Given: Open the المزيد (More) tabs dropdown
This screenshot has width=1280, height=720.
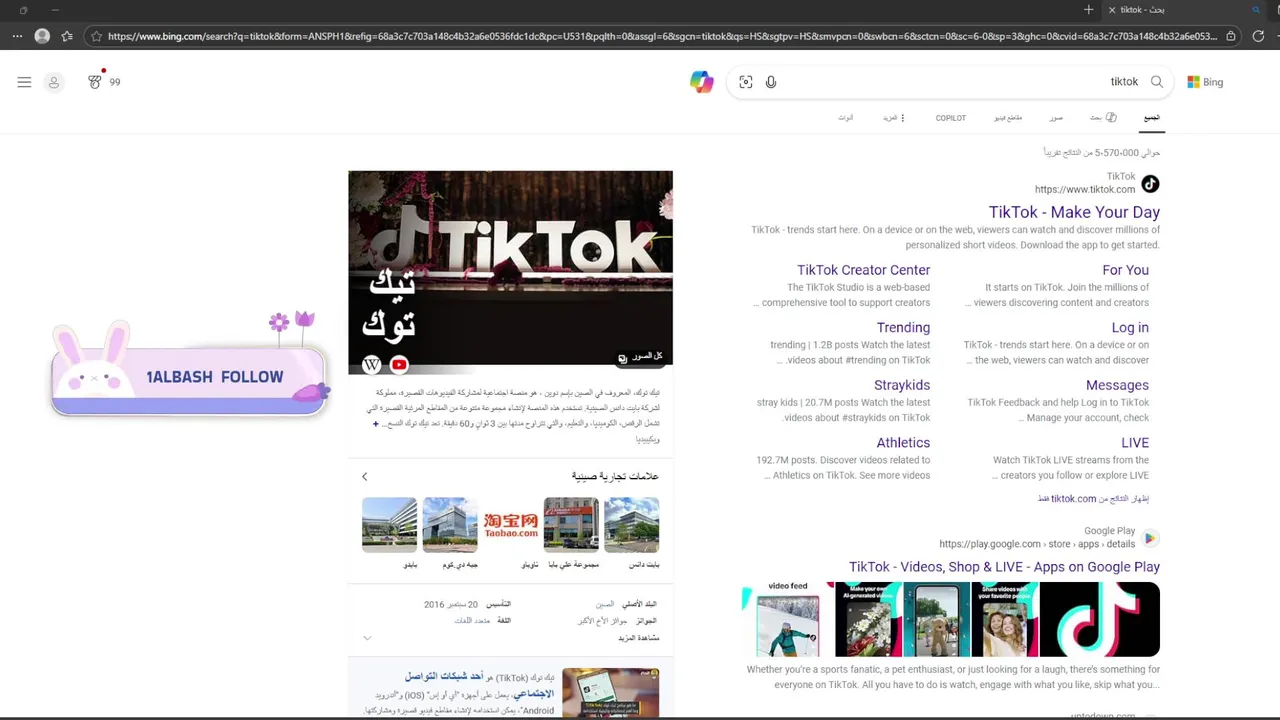Looking at the screenshot, I should tap(894, 118).
